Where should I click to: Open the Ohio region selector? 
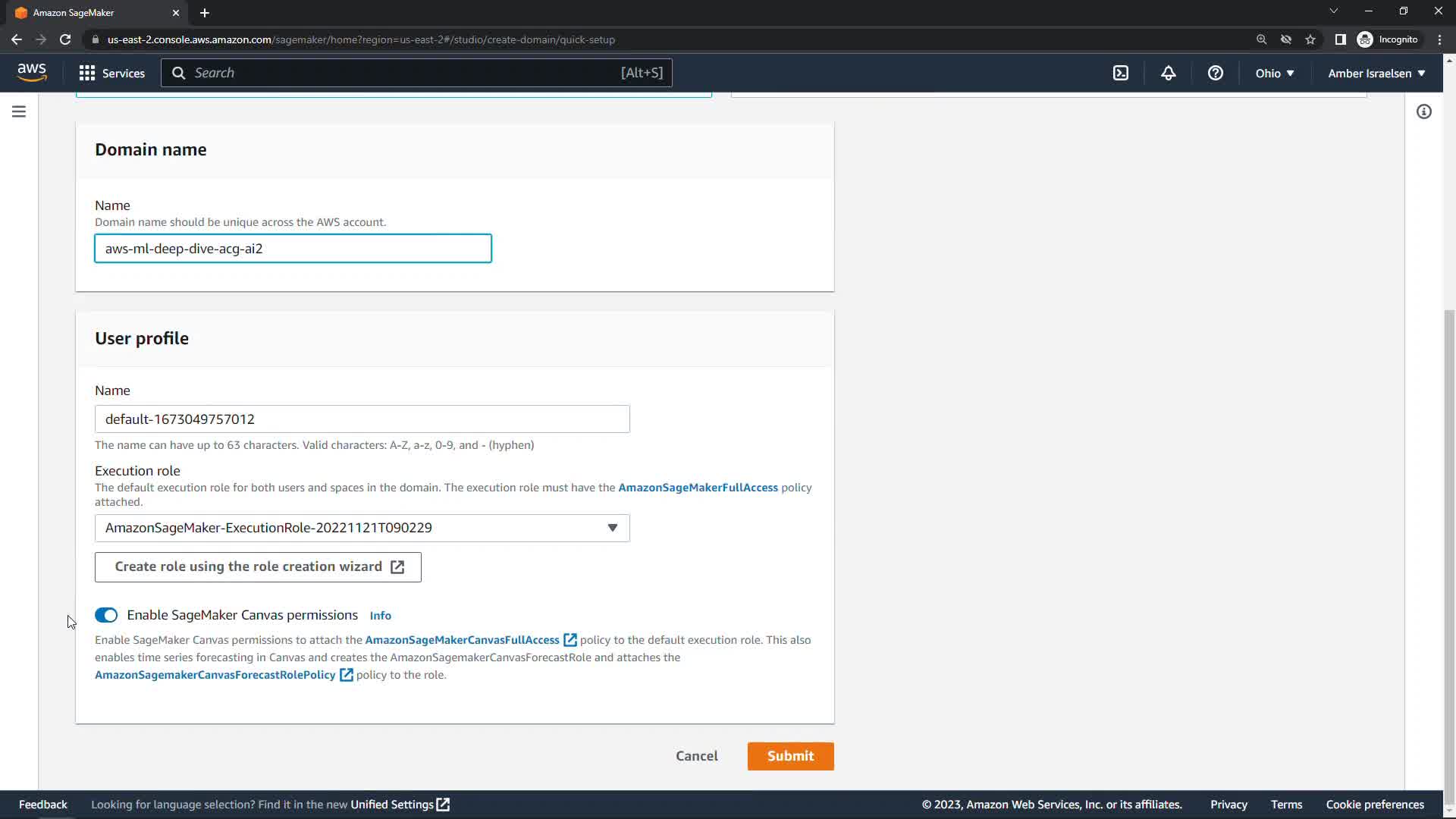tap(1274, 73)
